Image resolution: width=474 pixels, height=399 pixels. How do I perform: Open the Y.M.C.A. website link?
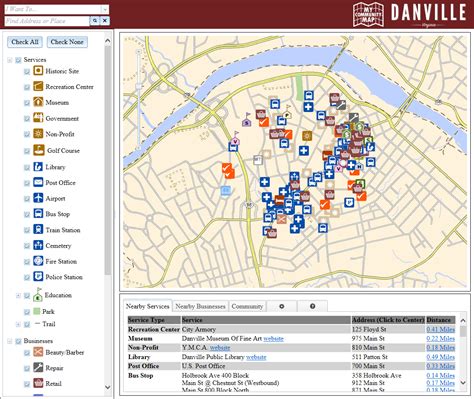(x=220, y=348)
